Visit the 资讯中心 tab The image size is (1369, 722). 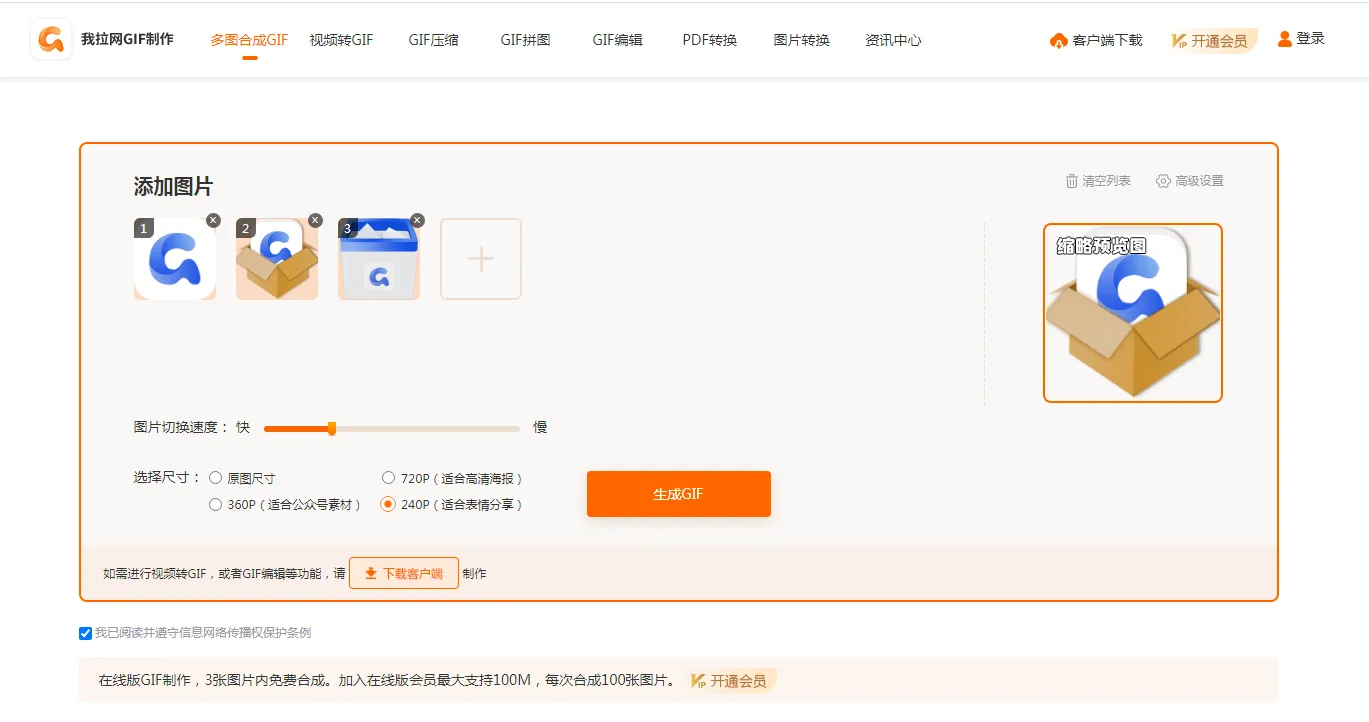893,40
